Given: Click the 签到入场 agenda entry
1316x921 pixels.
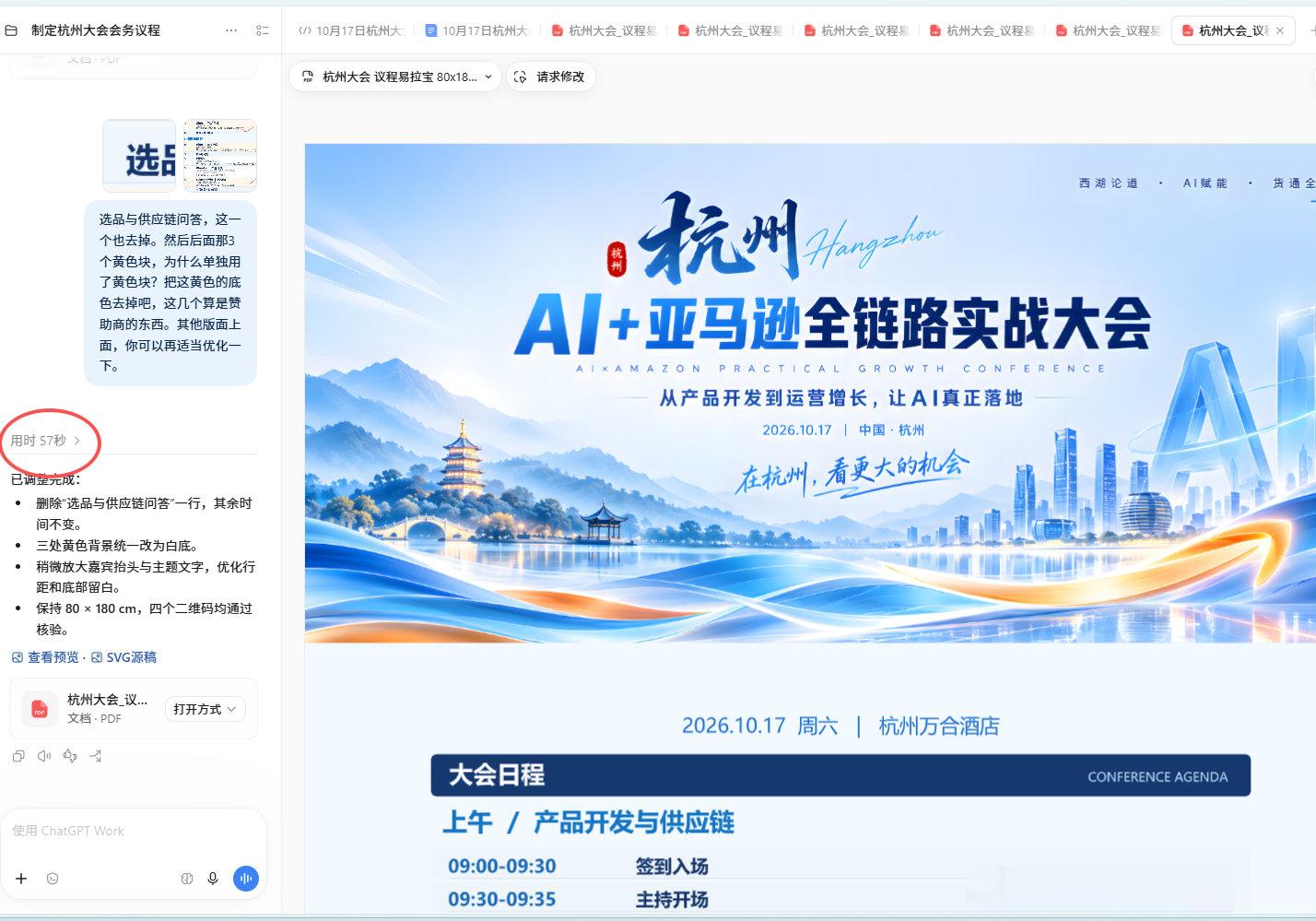Looking at the screenshot, I should point(672,867).
